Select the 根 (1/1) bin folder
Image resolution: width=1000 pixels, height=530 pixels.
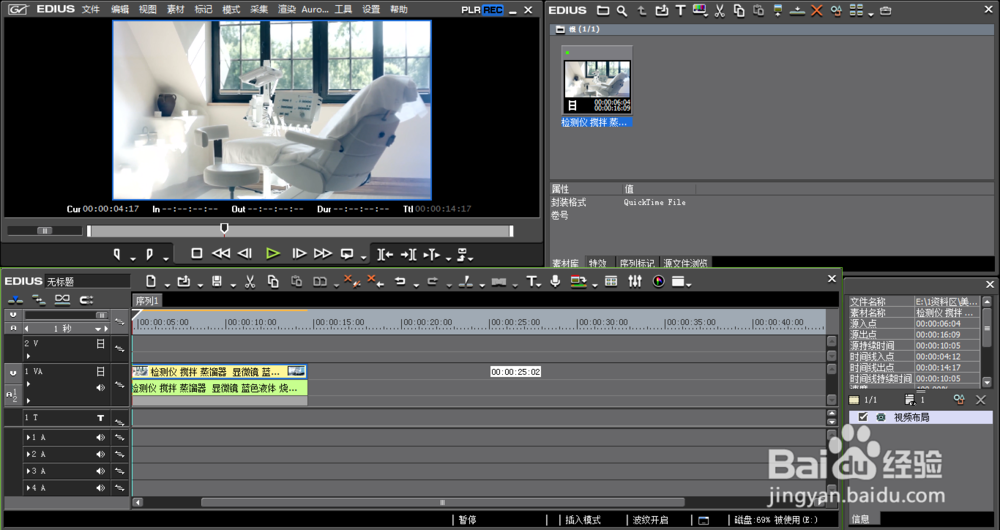click(x=577, y=29)
